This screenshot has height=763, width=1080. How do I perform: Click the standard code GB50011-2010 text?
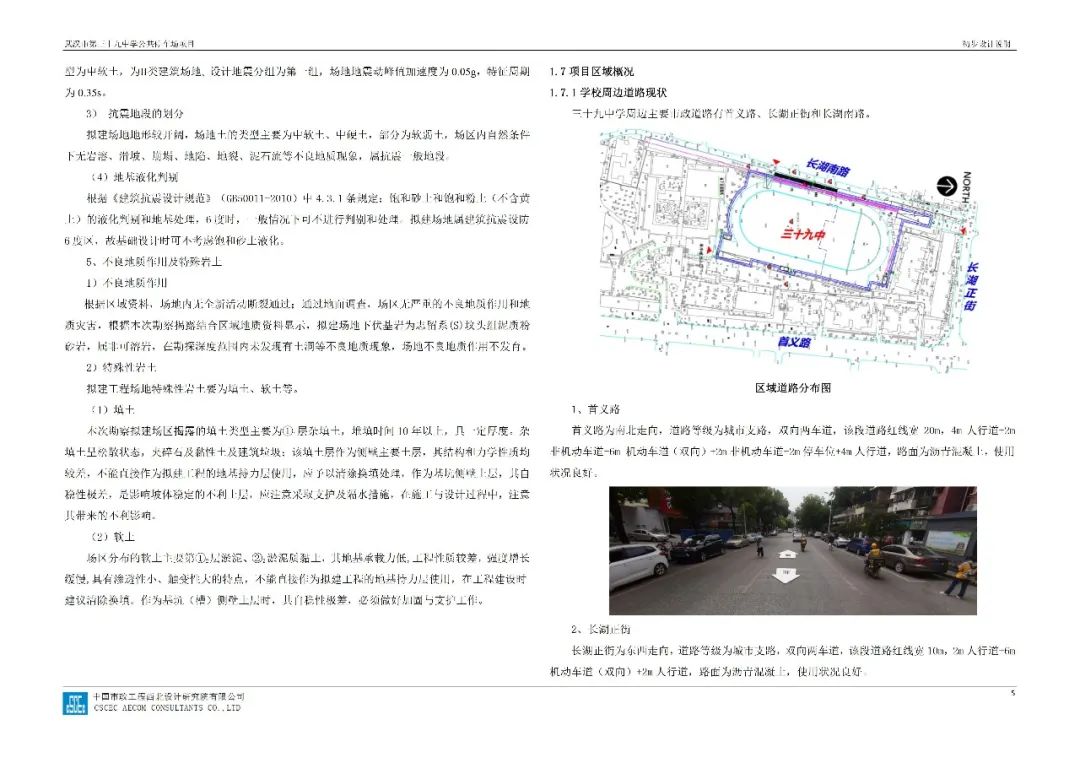260,198
